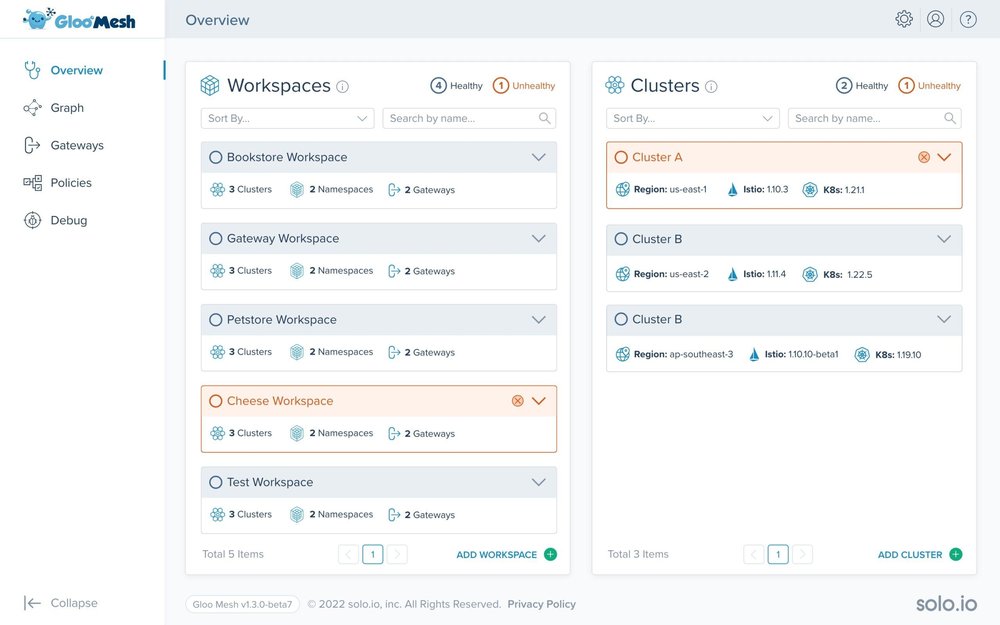Click page 1 in Workspaces pagination

[372, 554]
